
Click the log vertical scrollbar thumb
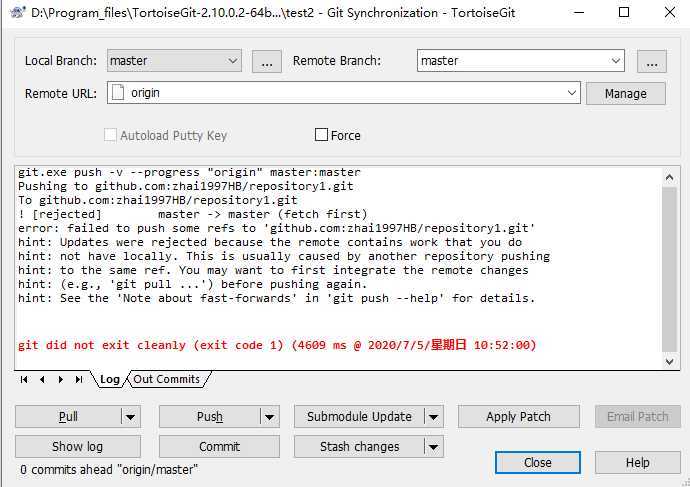(x=669, y=269)
